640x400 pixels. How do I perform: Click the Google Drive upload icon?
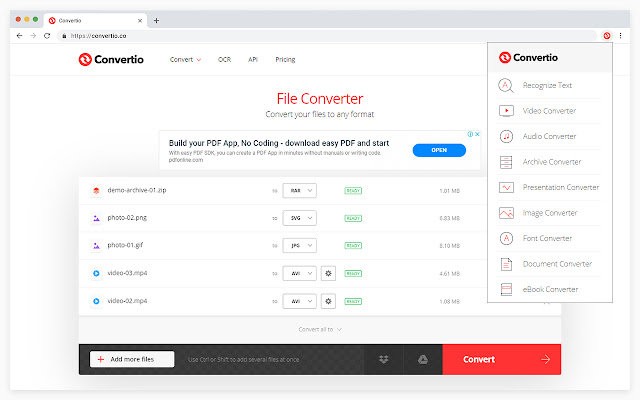[423, 360]
